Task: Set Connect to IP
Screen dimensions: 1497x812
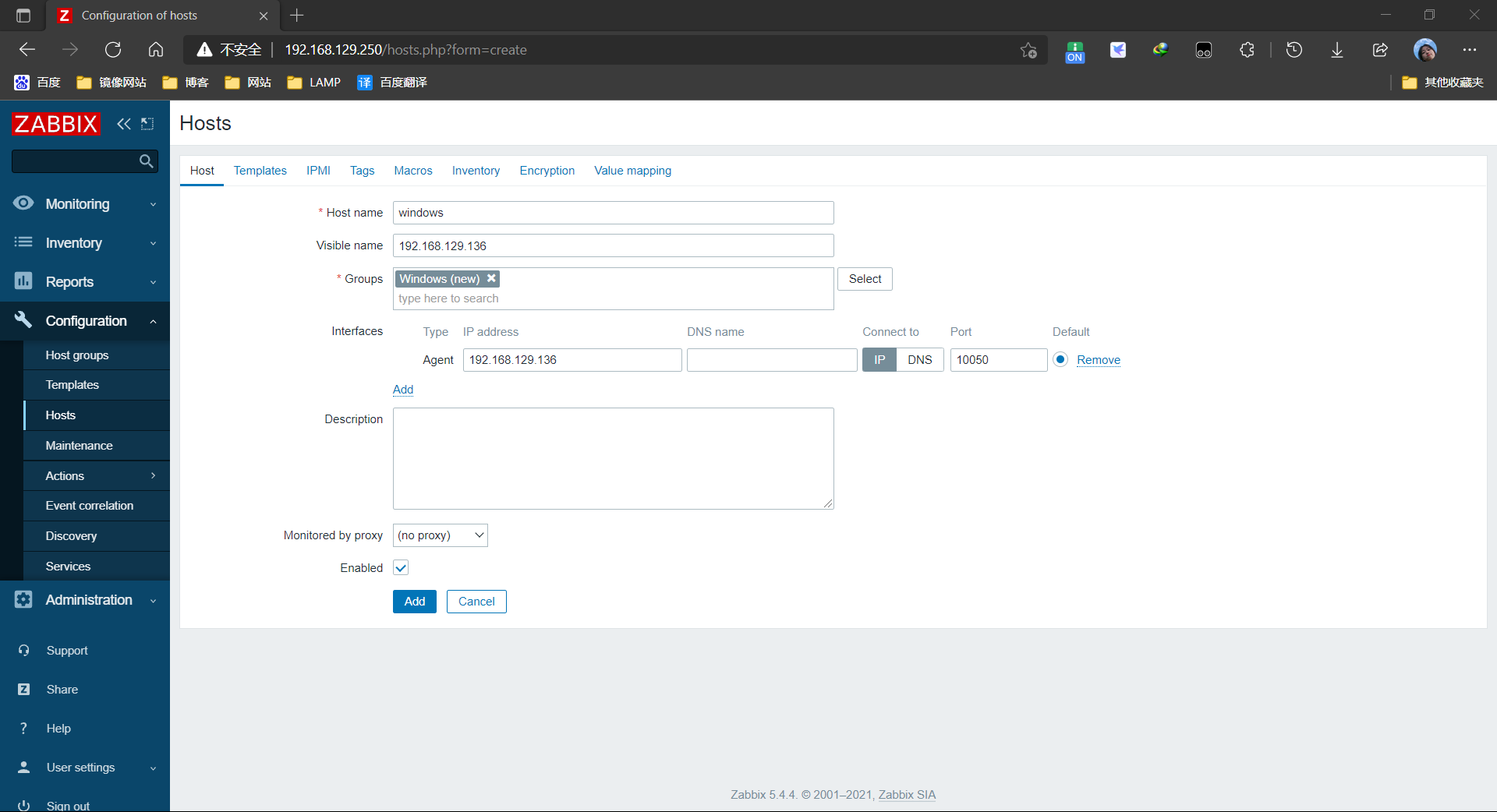Action: coord(879,360)
